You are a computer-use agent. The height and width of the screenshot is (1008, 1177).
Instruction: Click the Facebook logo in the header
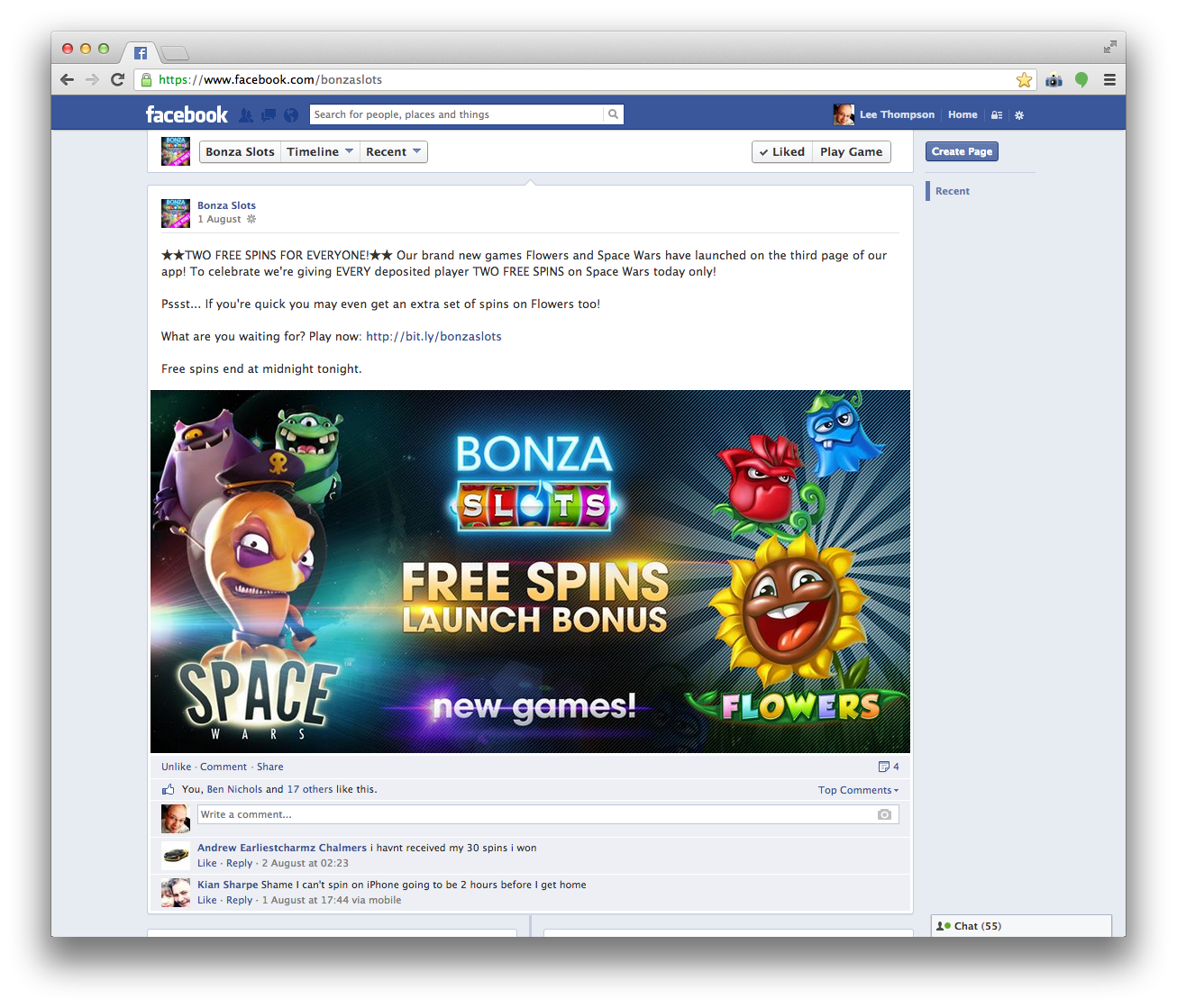187,114
